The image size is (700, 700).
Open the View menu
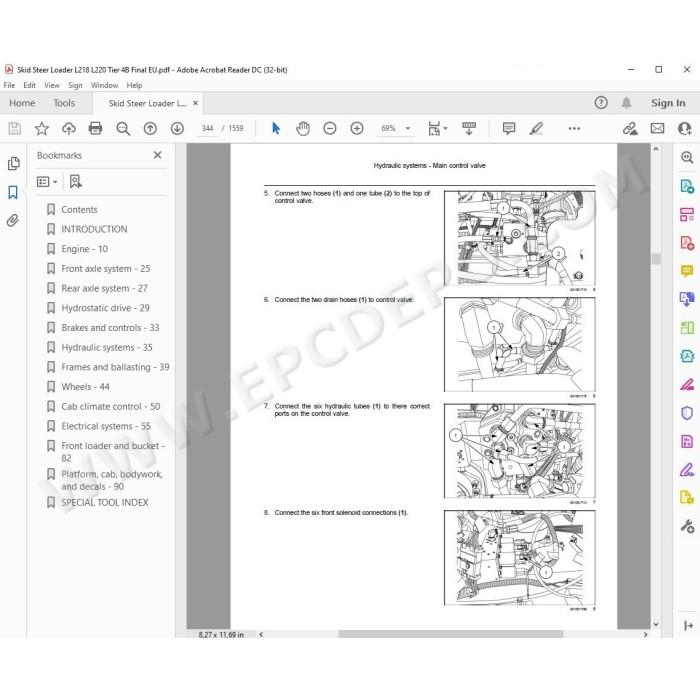[x=52, y=85]
